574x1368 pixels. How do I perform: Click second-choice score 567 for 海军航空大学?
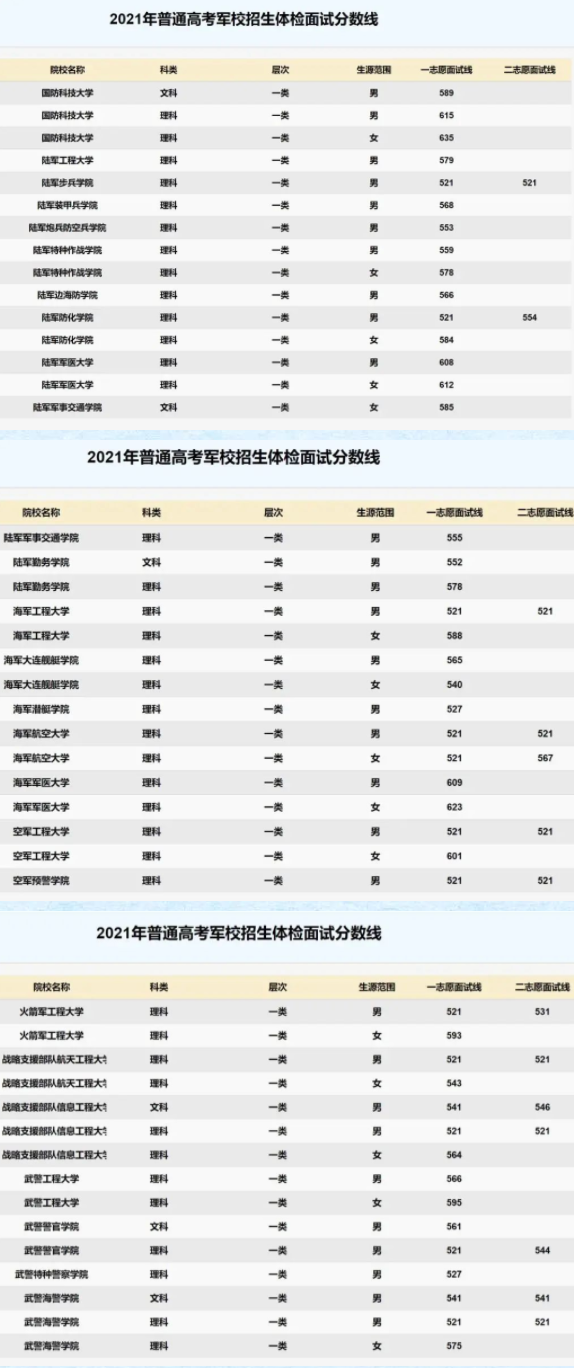click(545, 758)
